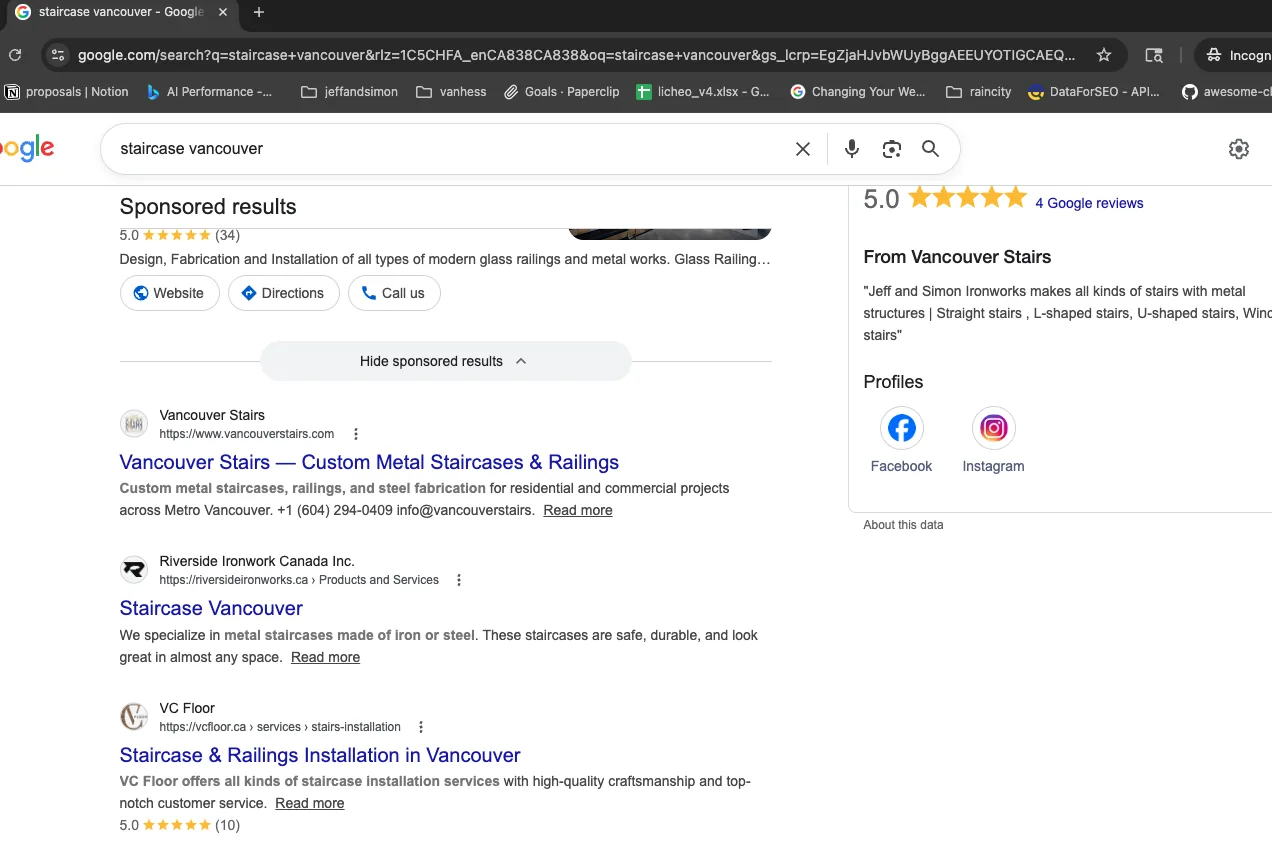Click About this data
Image resolution: width=1272 pixels, height=845 pixels.
pos(903,525)
